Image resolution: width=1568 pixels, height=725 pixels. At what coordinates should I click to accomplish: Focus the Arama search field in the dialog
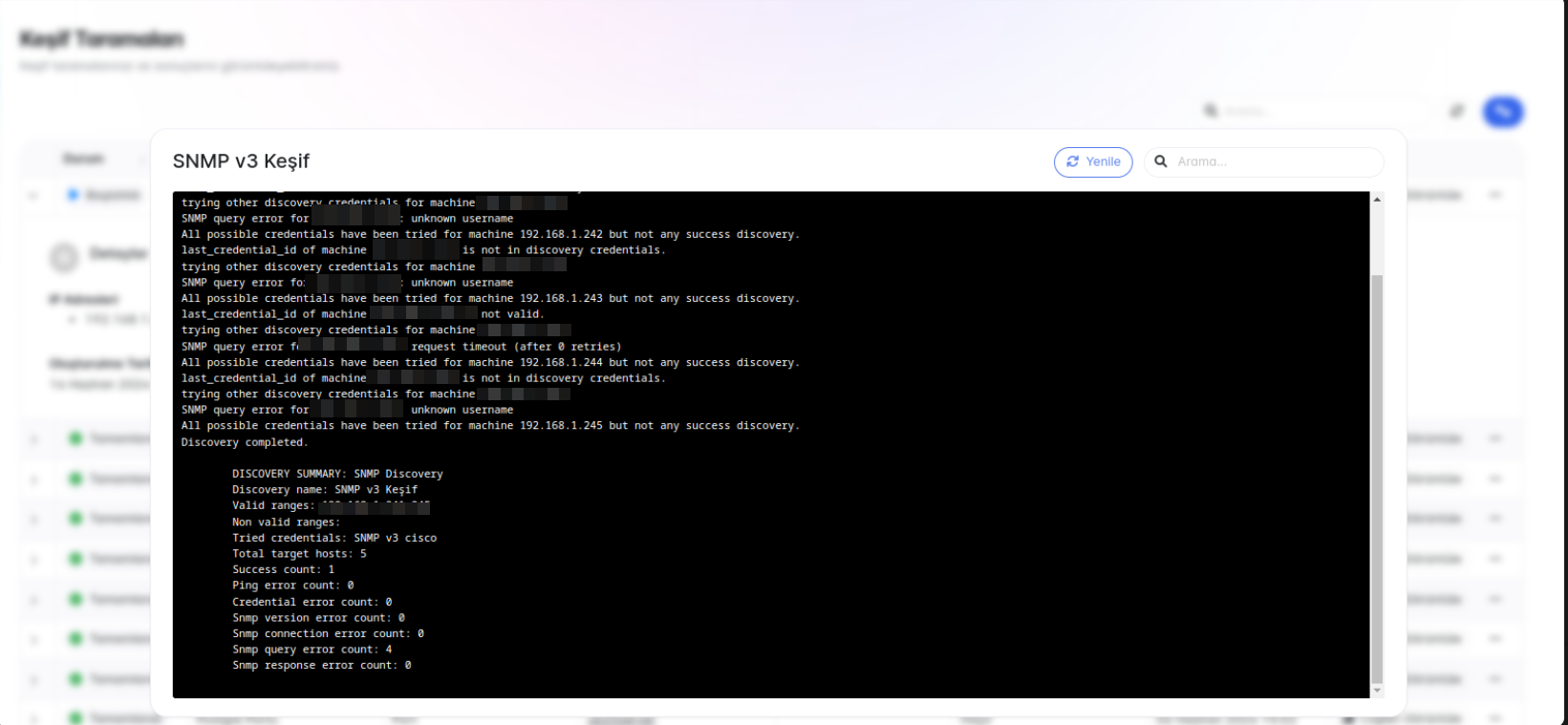pyautogui.click(x=1264, y=162)
